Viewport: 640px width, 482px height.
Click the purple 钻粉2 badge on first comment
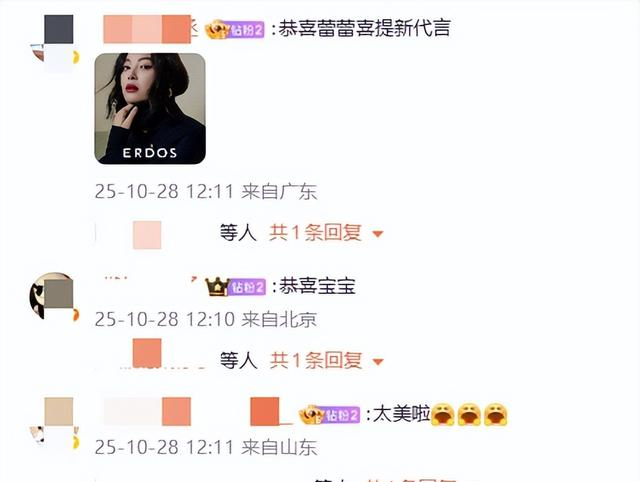click(x=247, y=30)
